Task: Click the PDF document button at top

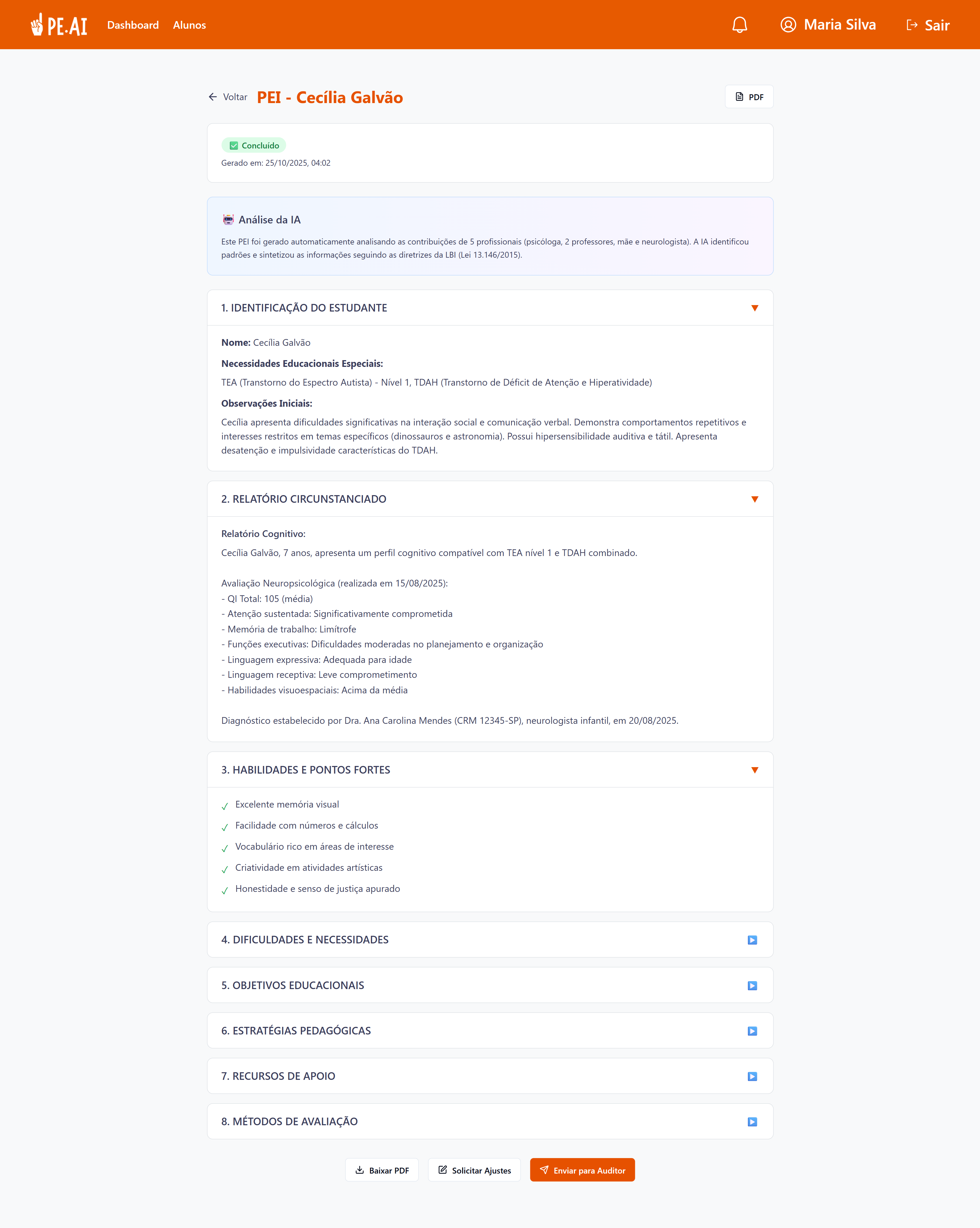Action: [749, 97]
